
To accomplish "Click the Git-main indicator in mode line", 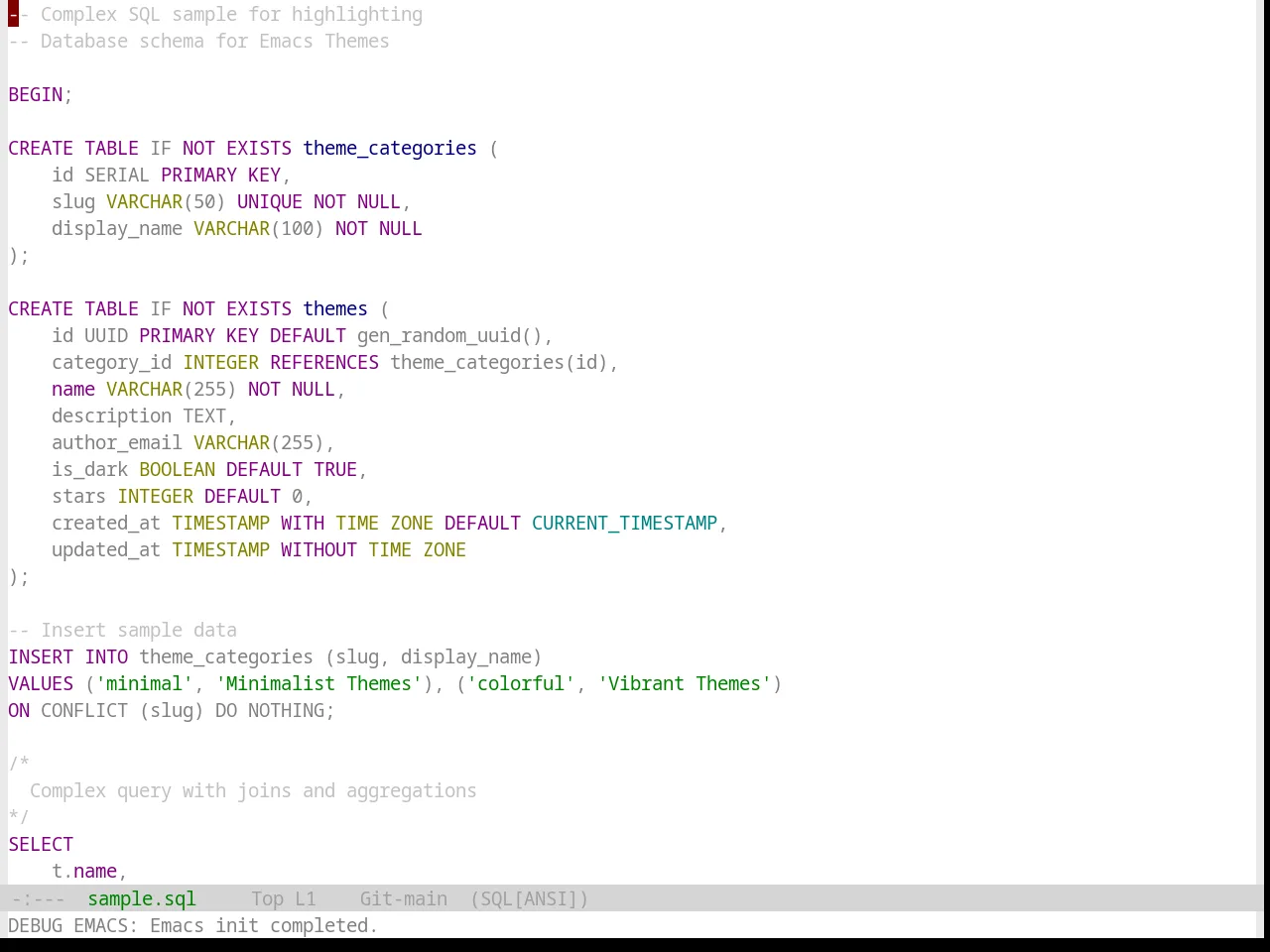I will click(x=404, y=898).
